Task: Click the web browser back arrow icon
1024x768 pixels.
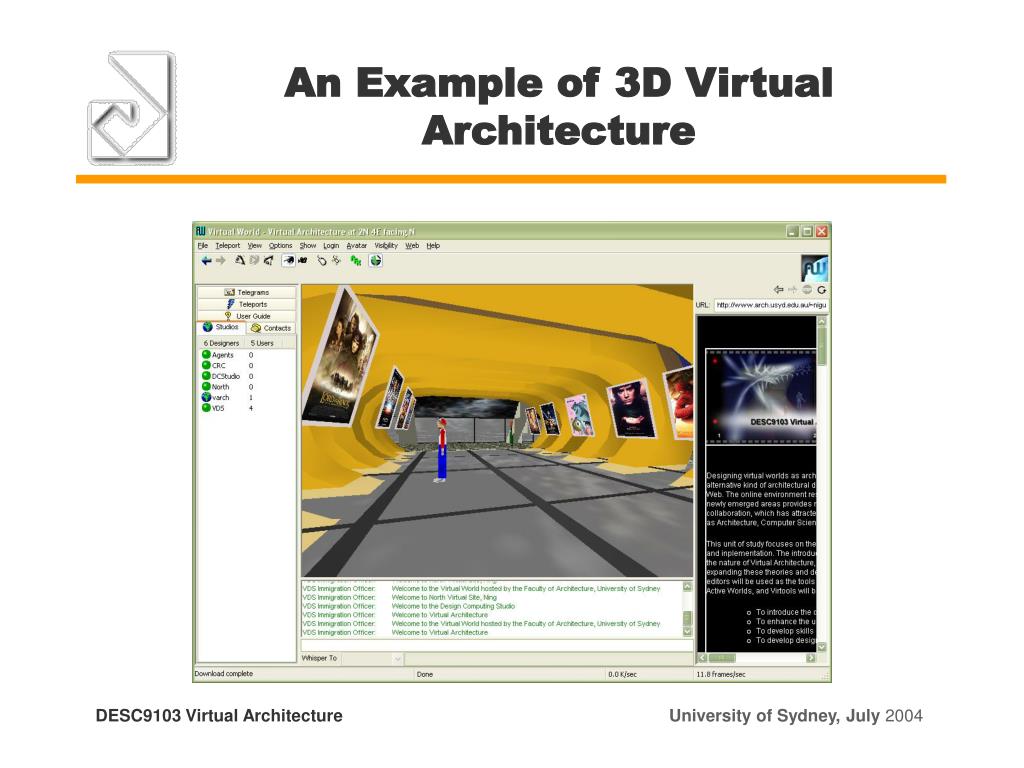Action: pyautogui.click(x=778, y=289)
